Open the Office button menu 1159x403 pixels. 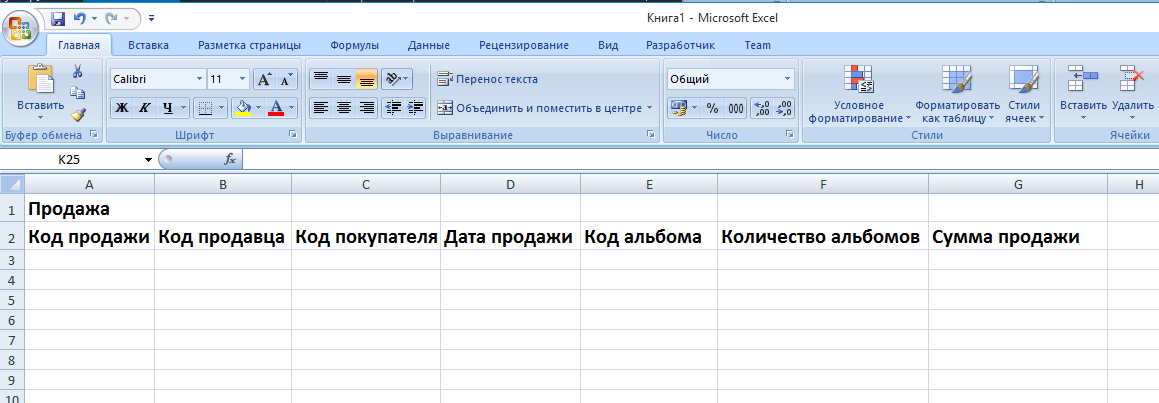[20, 28]
